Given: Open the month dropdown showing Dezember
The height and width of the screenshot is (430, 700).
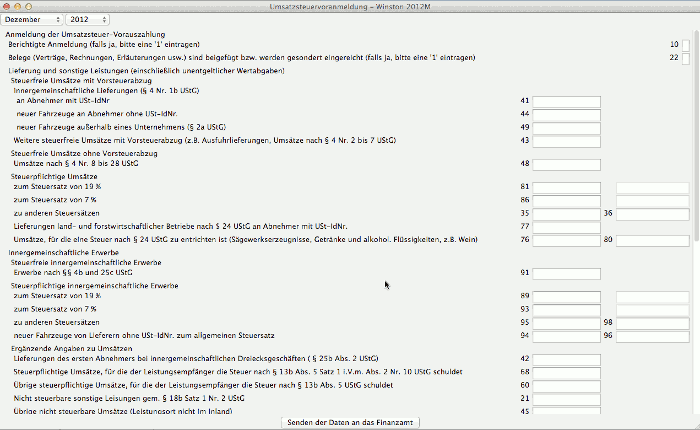Looking at the screenshot, I should coord(32,20).
